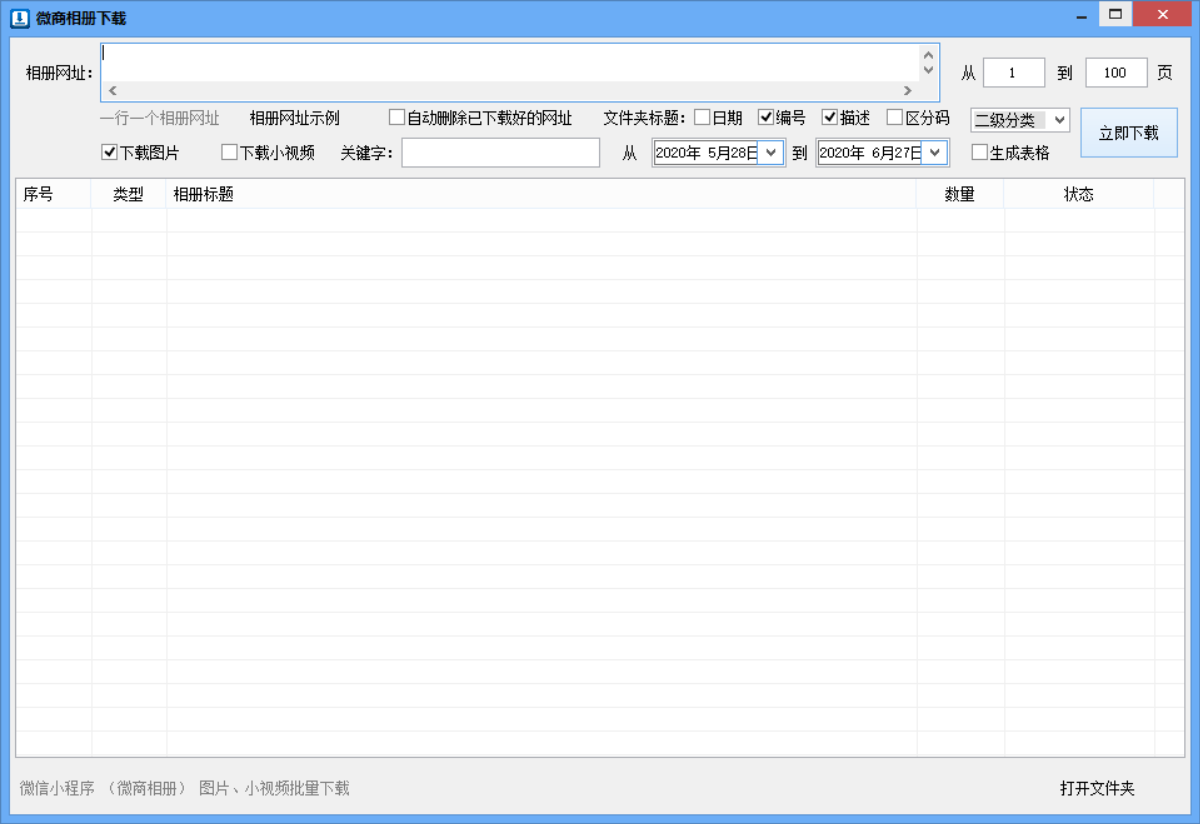Close the 微商相册下载 window
Screen dimensions: 1200x824
click(1161, 15)
